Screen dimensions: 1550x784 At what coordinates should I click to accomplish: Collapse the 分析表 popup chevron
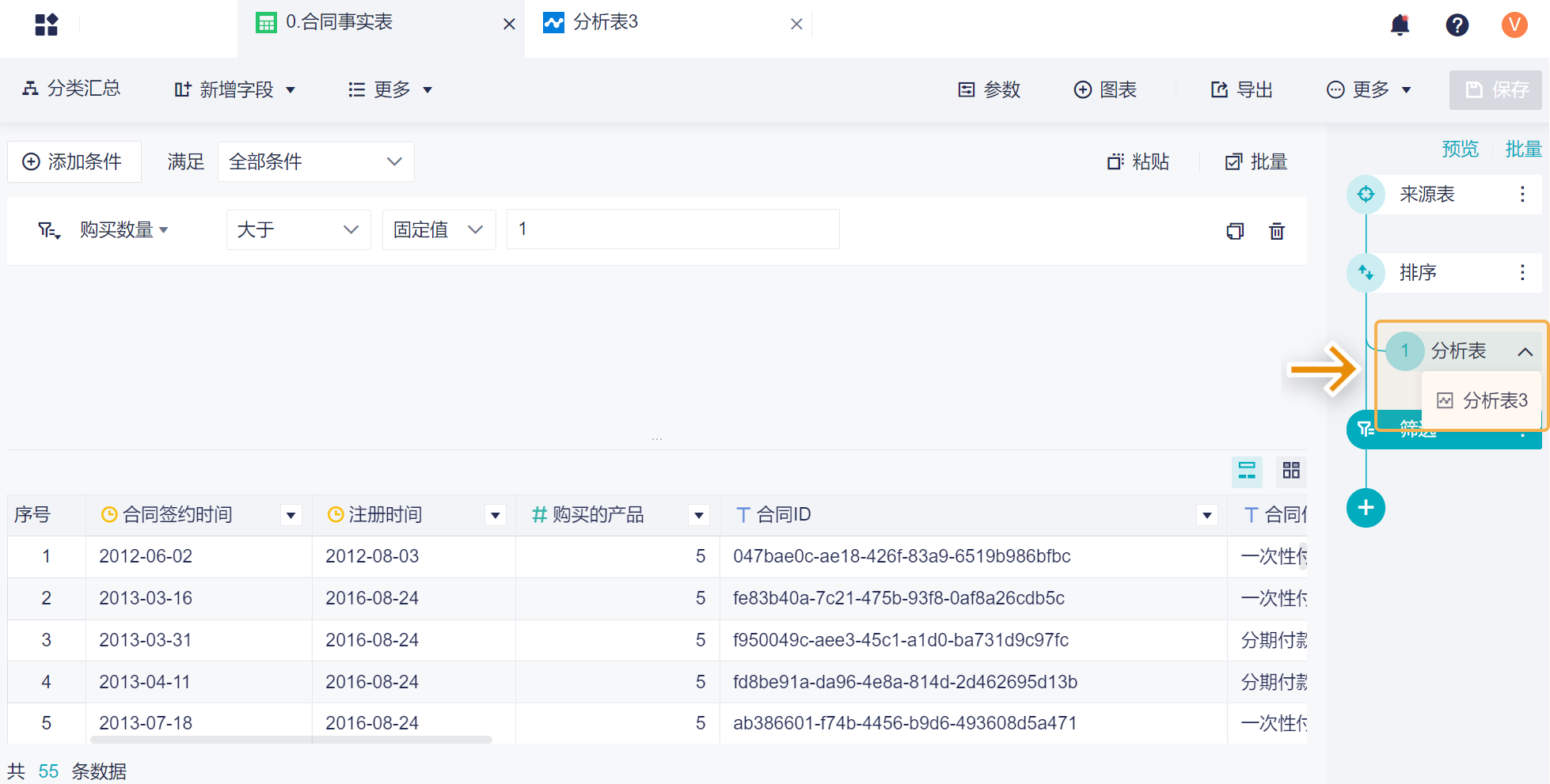1525,351
